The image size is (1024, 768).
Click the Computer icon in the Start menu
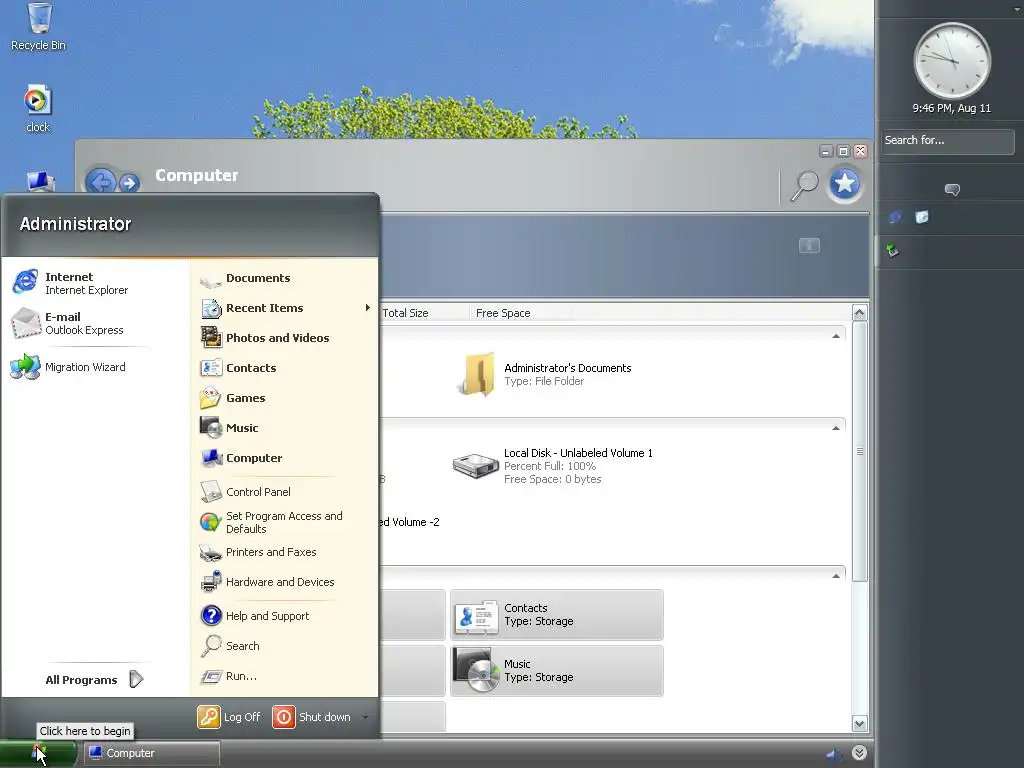coord(211,458)
